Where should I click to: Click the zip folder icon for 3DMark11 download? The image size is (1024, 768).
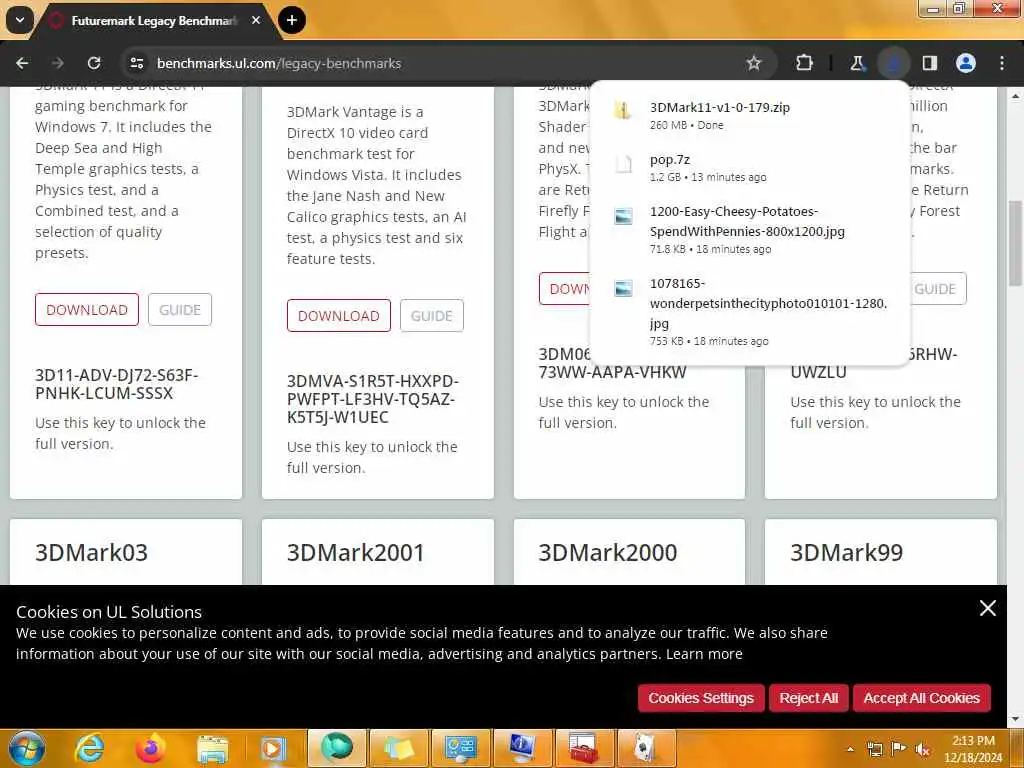point(623,111)
